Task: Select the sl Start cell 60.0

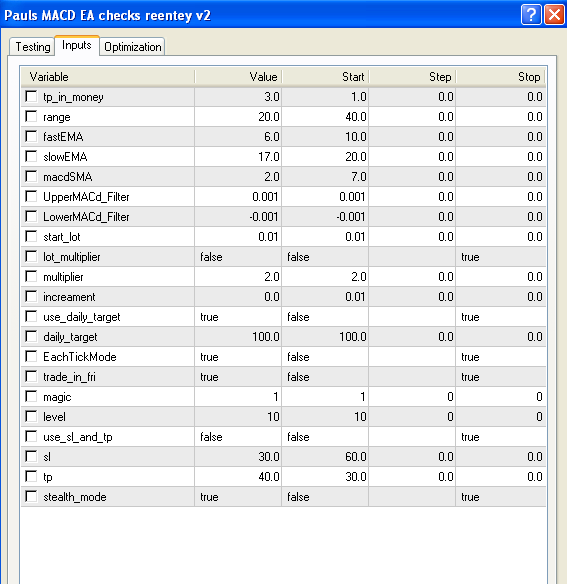Action: 325,457
